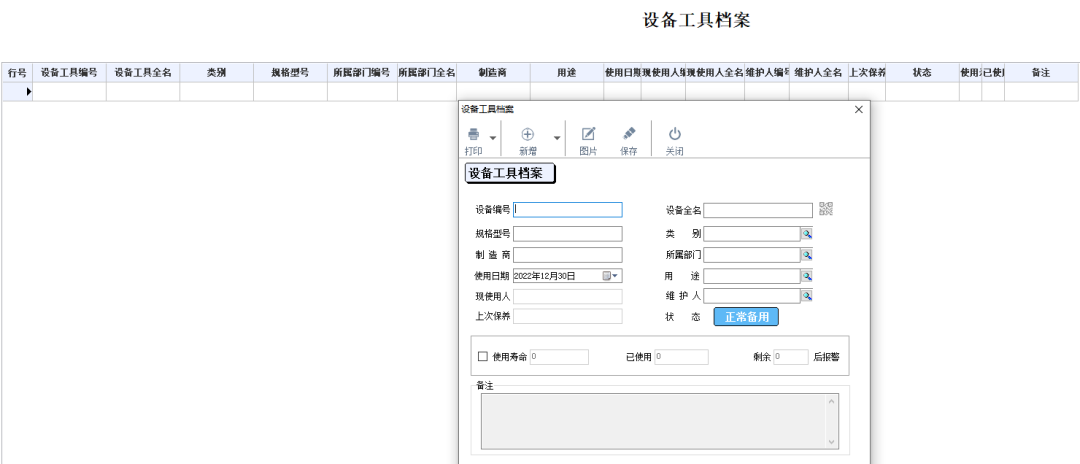Click the 备注 column header in background table
Image resolution: width=1080 pixels, height=464 pixels.
coord(1041,72)
